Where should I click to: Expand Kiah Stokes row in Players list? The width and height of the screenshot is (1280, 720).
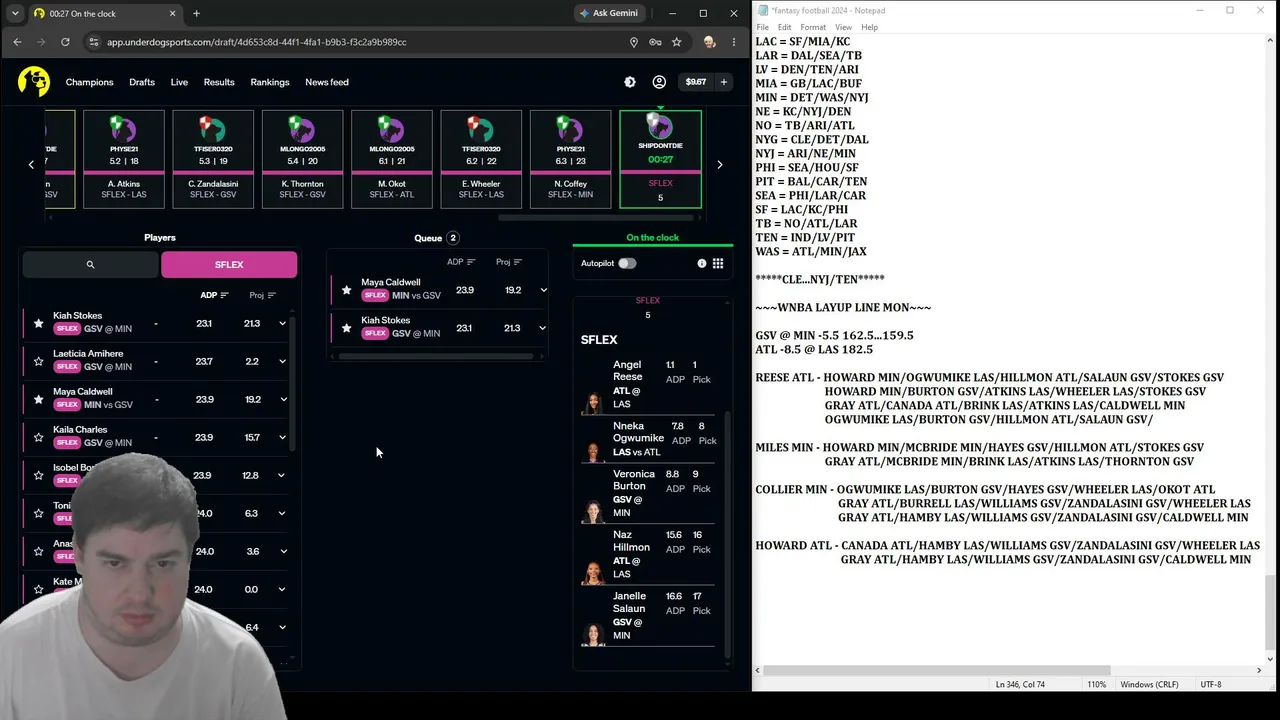(282, 323)
